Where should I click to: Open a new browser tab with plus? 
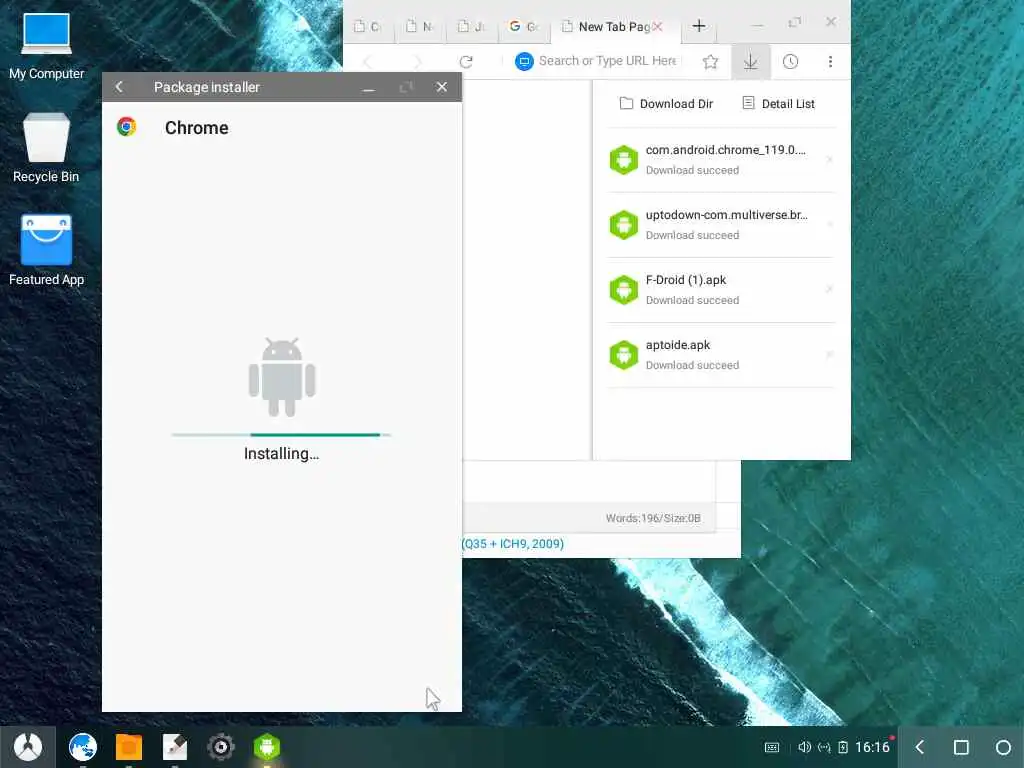coord(699,25)
